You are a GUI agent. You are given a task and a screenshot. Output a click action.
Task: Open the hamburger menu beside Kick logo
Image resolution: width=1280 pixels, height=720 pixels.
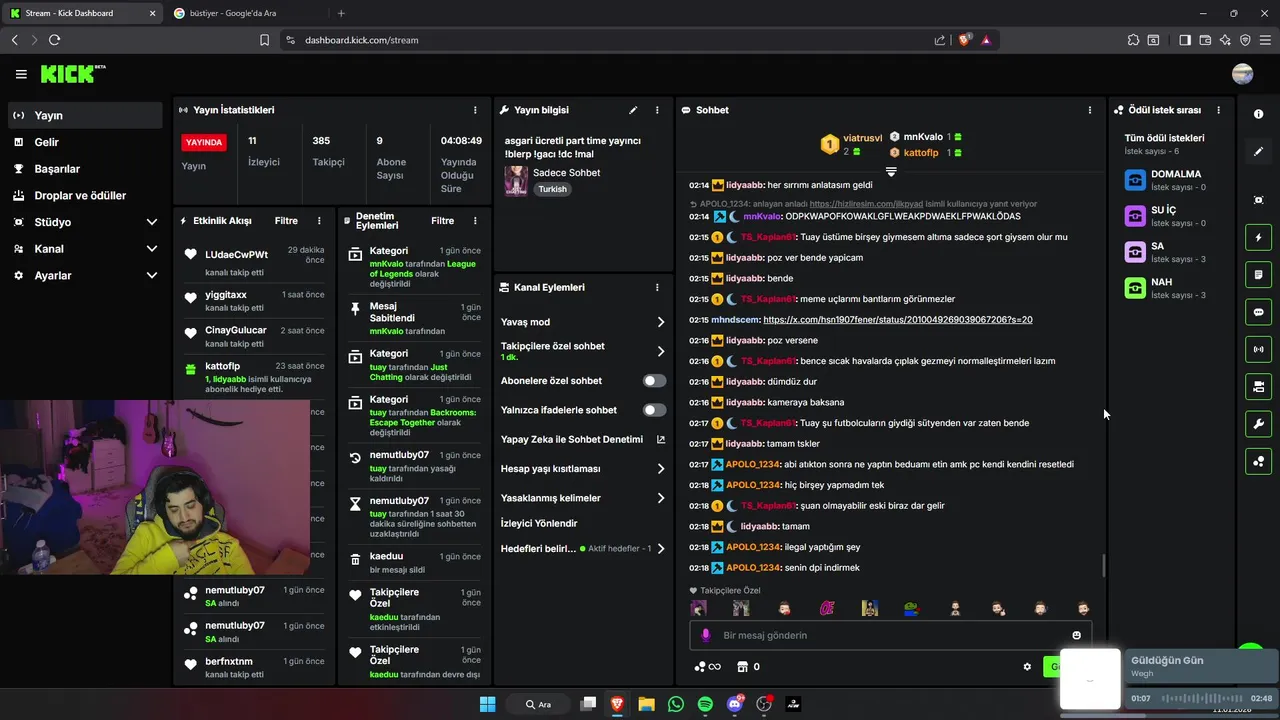(21, 74)
